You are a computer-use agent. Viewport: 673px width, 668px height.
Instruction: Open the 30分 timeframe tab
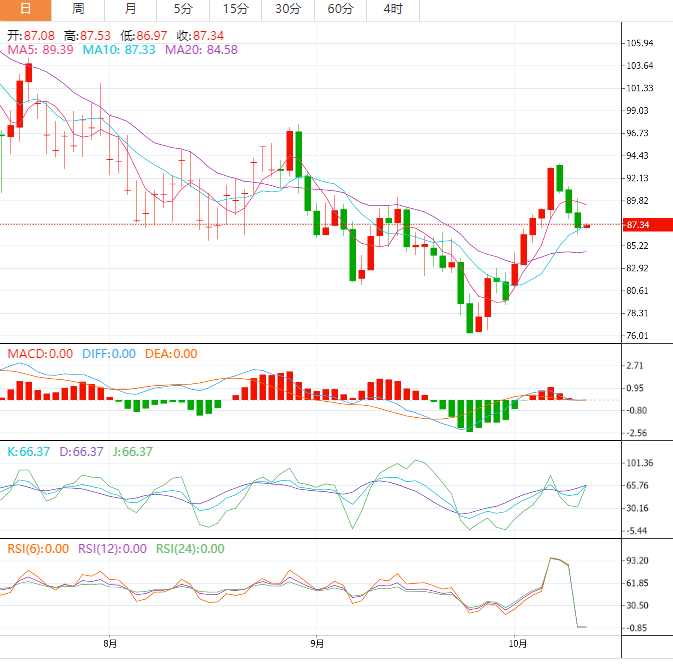(x=288, y=10)
